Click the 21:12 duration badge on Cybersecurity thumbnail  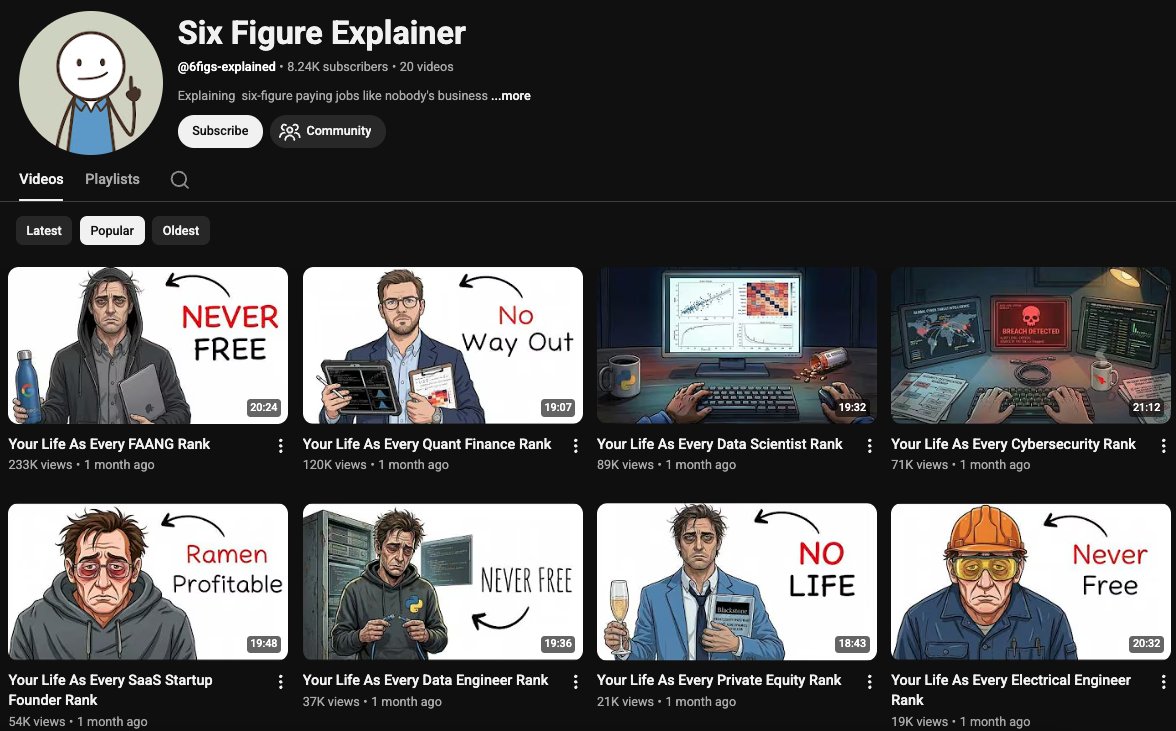1146,407
